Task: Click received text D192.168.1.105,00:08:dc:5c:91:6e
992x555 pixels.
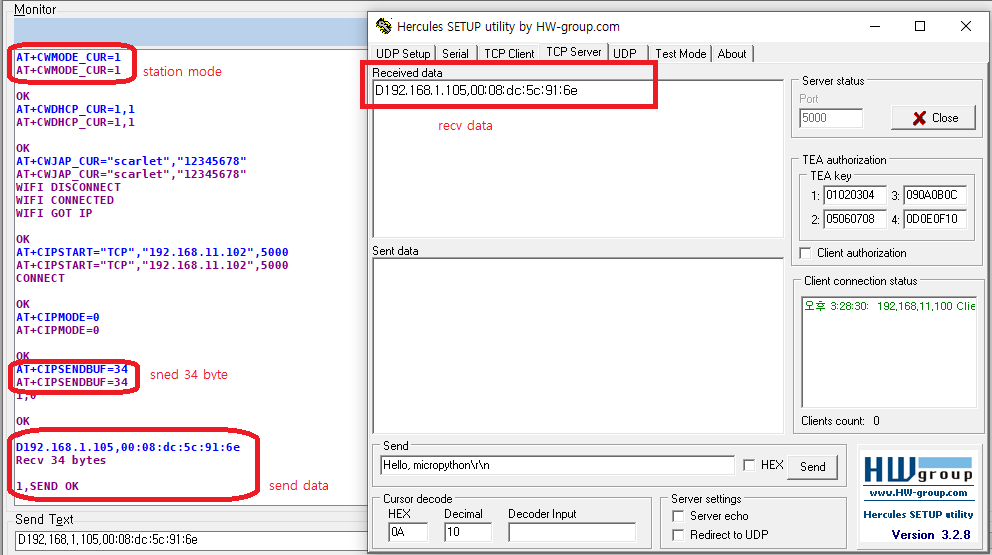Action: tap(476, 90)
